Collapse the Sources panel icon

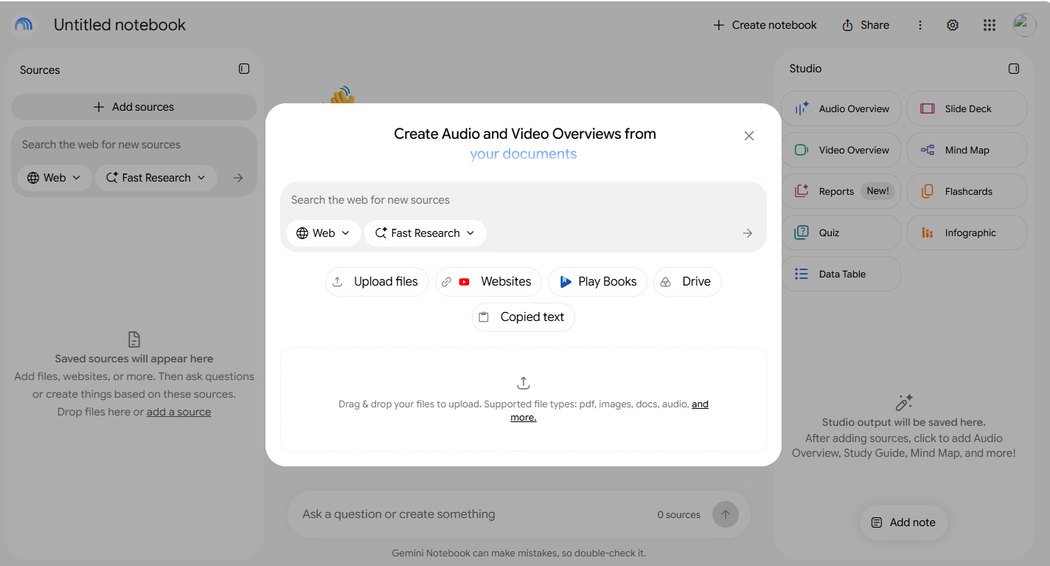point(244,69)
